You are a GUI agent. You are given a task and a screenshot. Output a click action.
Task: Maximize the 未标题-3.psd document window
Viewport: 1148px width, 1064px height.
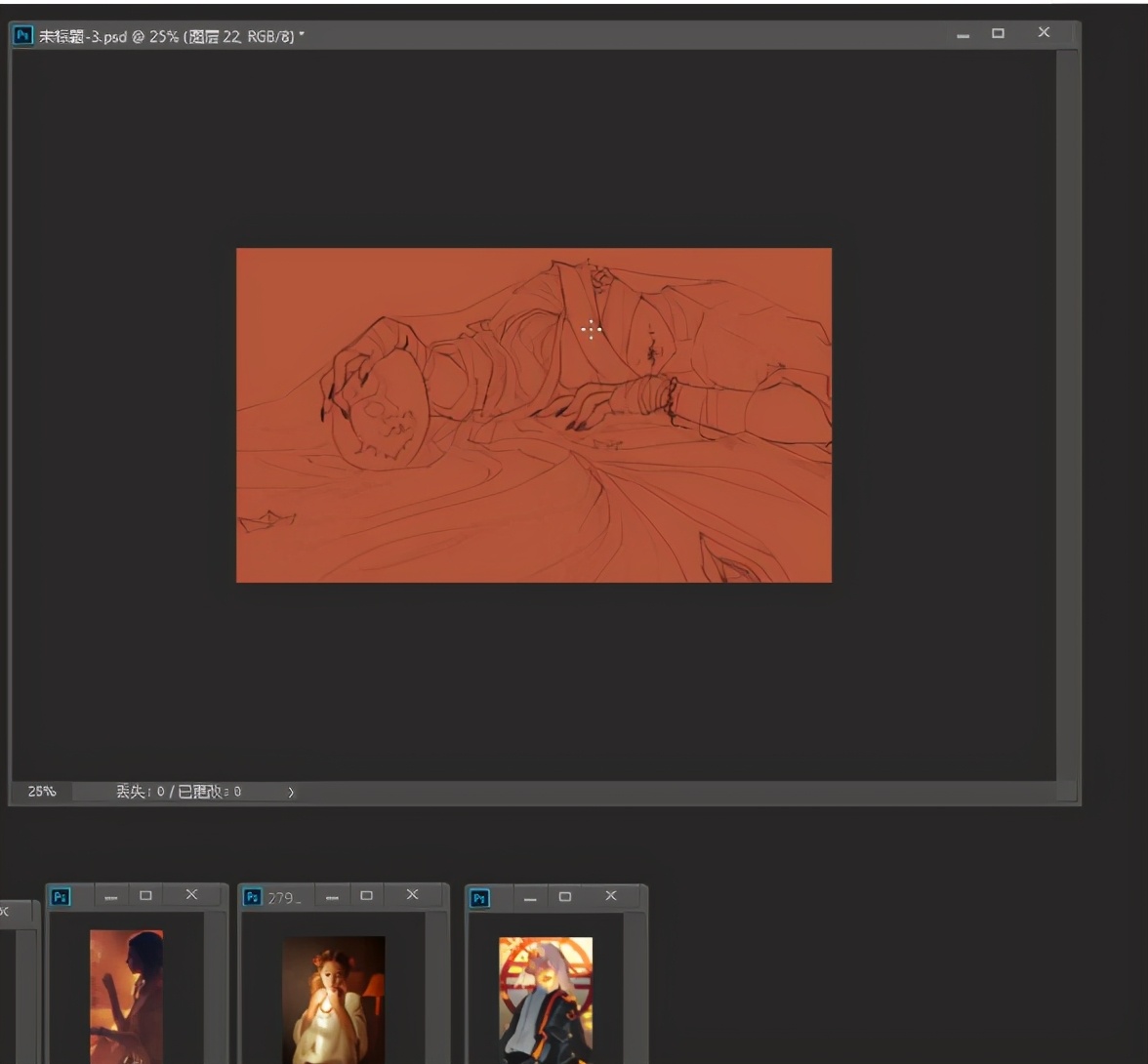[998, 33]
